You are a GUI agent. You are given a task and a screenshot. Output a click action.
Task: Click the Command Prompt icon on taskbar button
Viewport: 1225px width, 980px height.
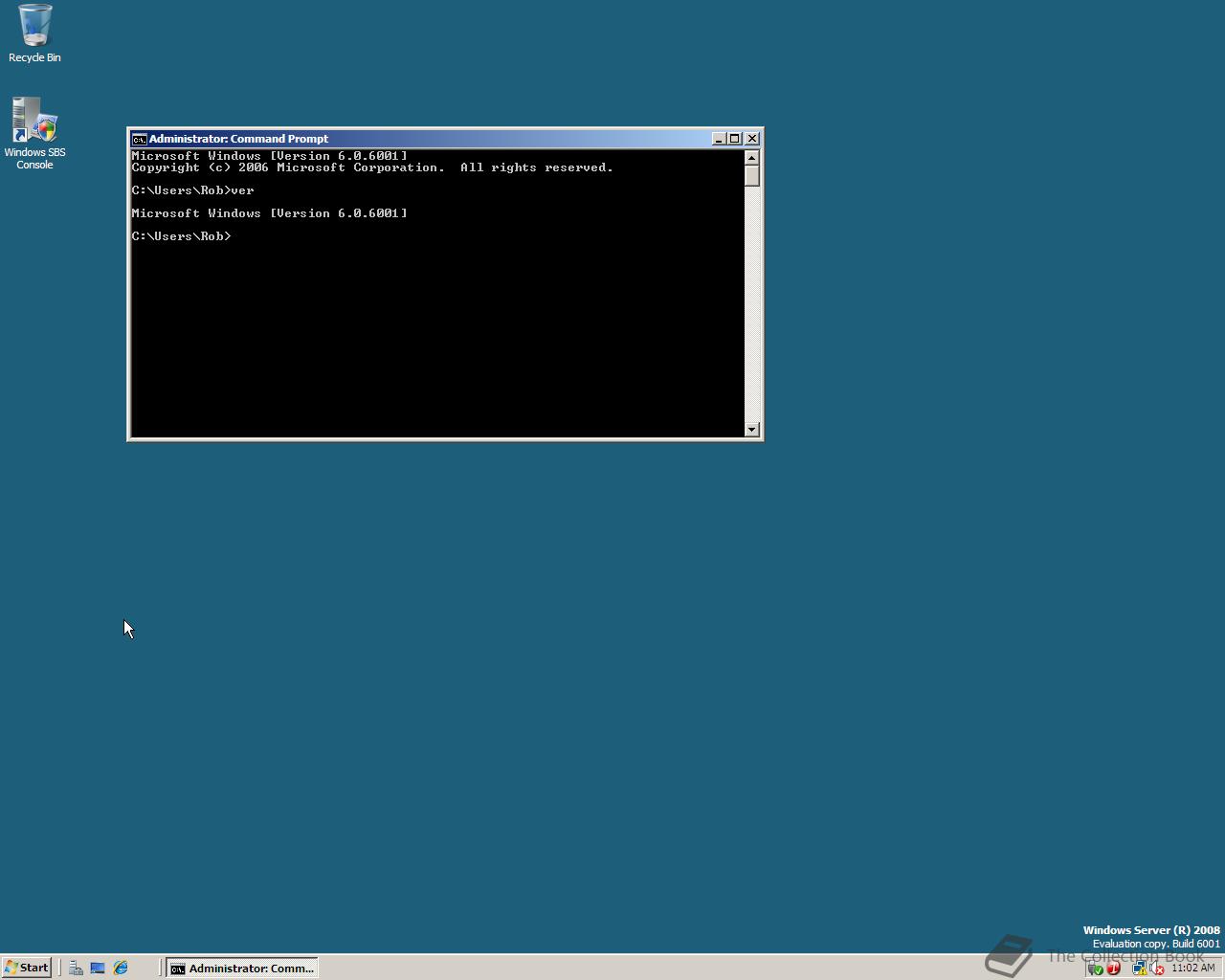(x=178, y=969)
